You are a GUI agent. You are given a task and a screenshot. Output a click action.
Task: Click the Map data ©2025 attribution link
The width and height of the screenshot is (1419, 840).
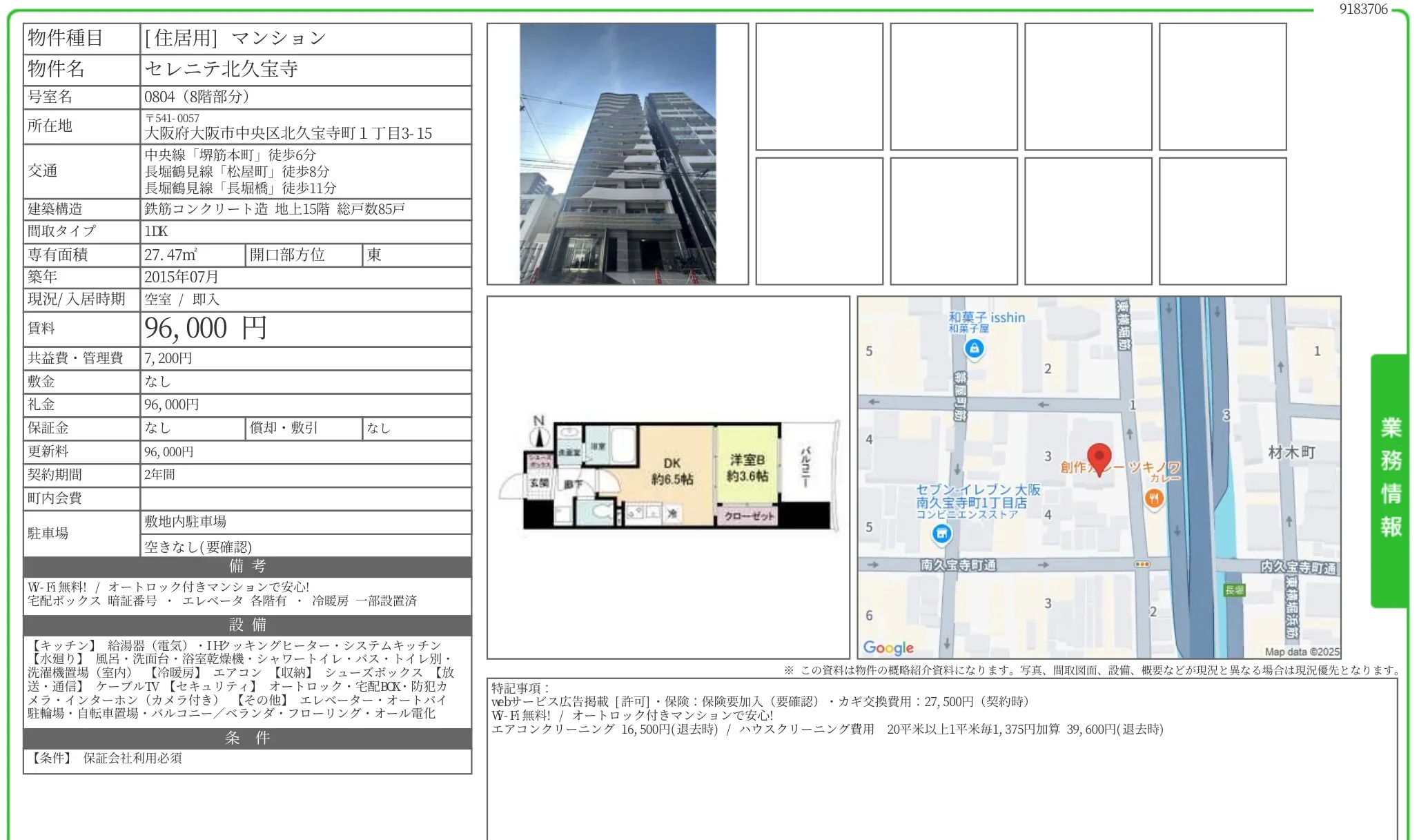pos(1302,652)
